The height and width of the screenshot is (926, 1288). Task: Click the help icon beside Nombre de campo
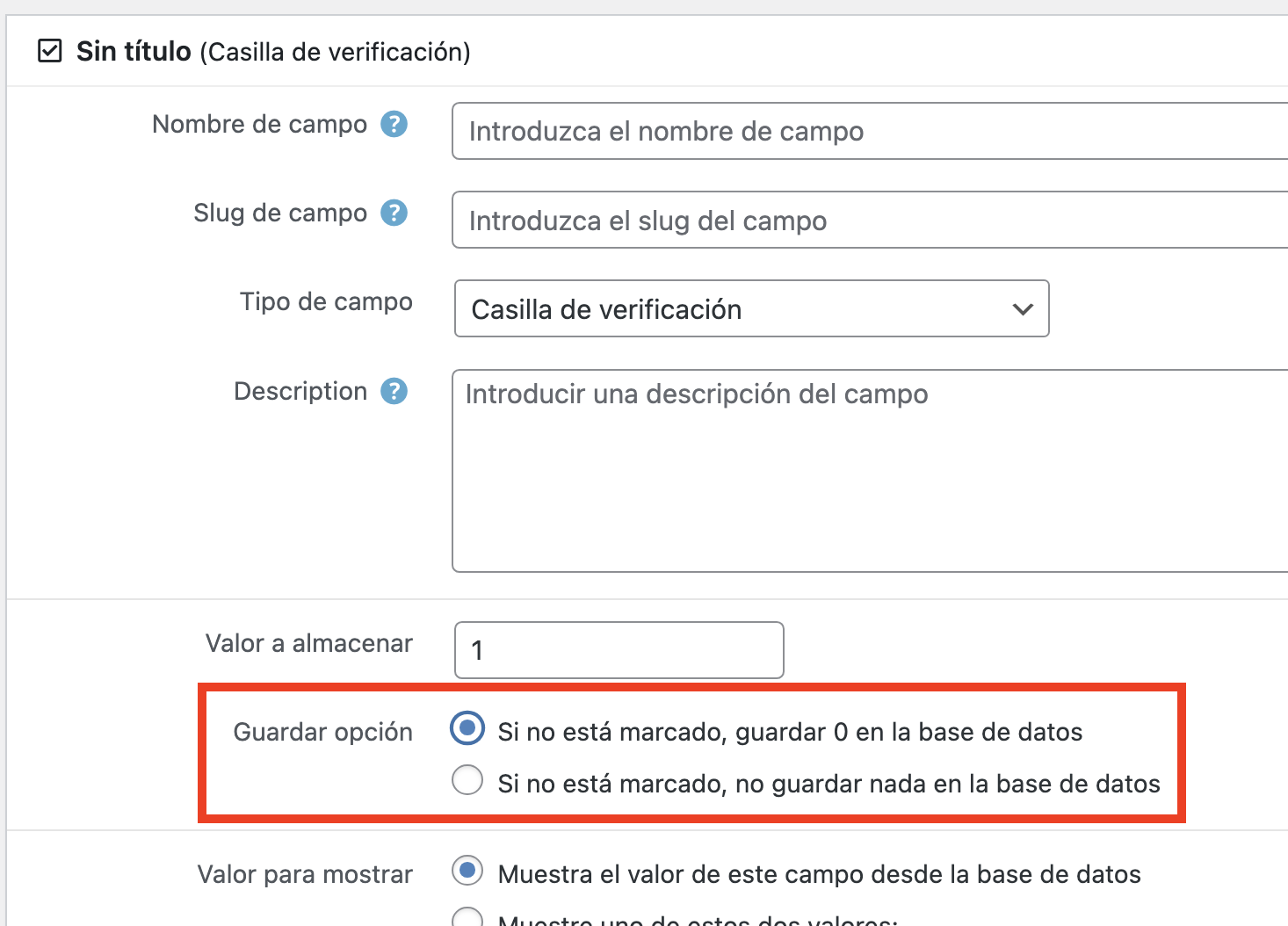point(394,124)
